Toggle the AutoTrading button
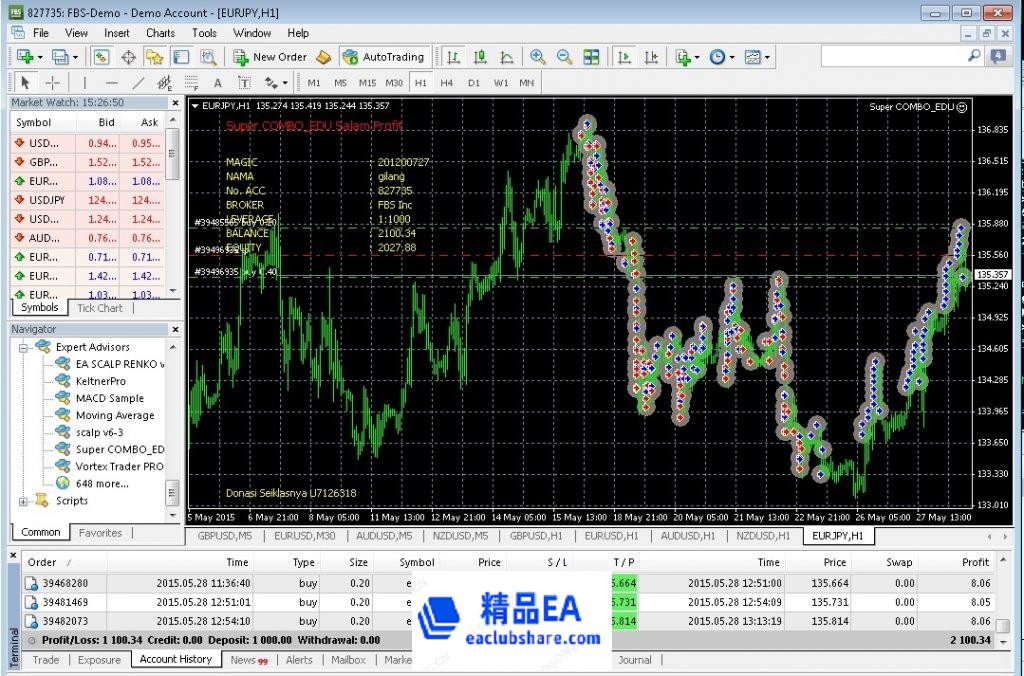Viewport: 1024px width, 676px height. (x=384, y=57)
